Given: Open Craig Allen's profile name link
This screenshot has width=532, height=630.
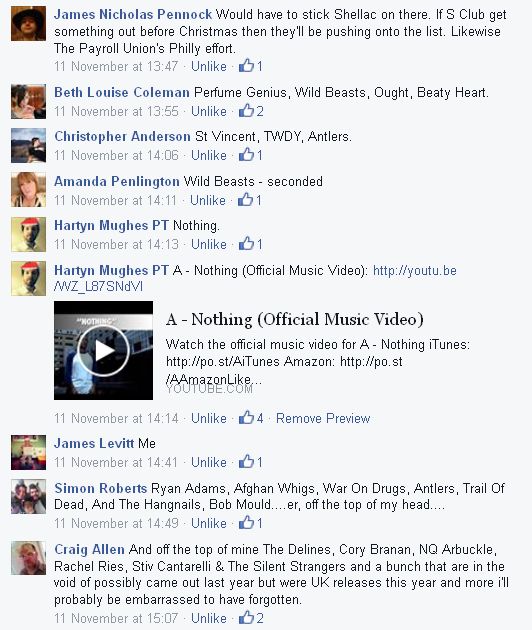Looking at the screenshot, I should click(x=89, y=549).
